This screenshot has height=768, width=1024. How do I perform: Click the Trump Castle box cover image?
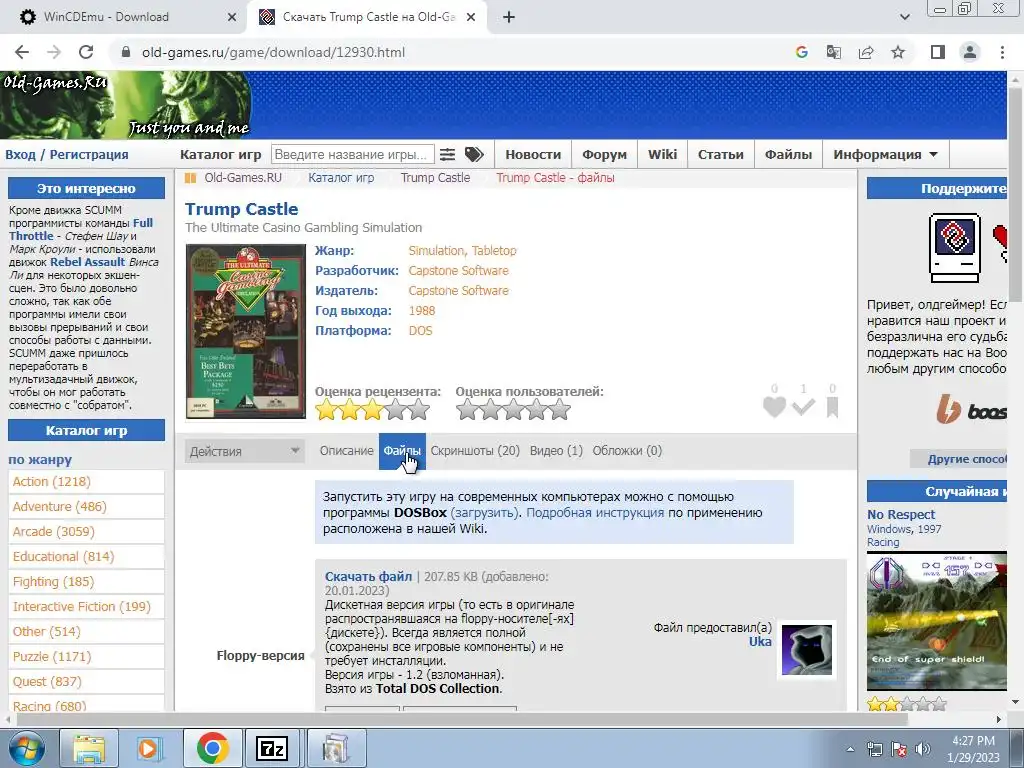coord(246,331)
